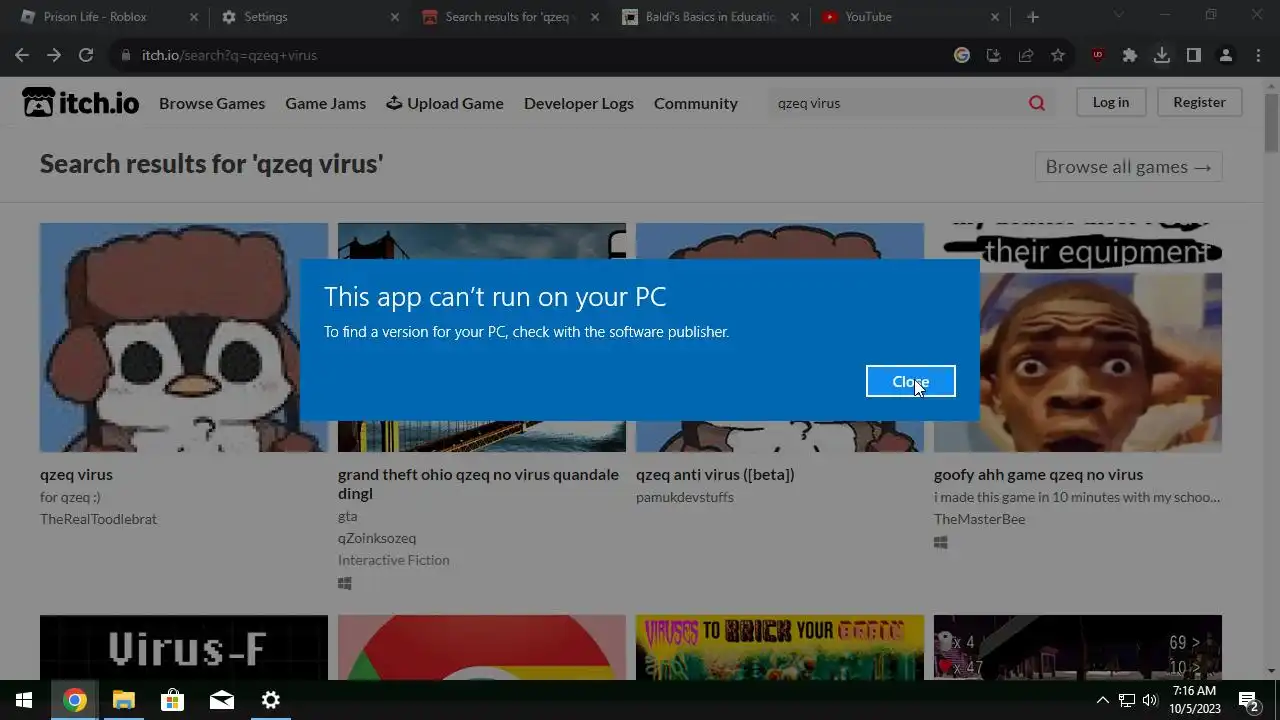
Task: Click the taskbar clock showing 7:16 AM
Action: pos(1195,700)
